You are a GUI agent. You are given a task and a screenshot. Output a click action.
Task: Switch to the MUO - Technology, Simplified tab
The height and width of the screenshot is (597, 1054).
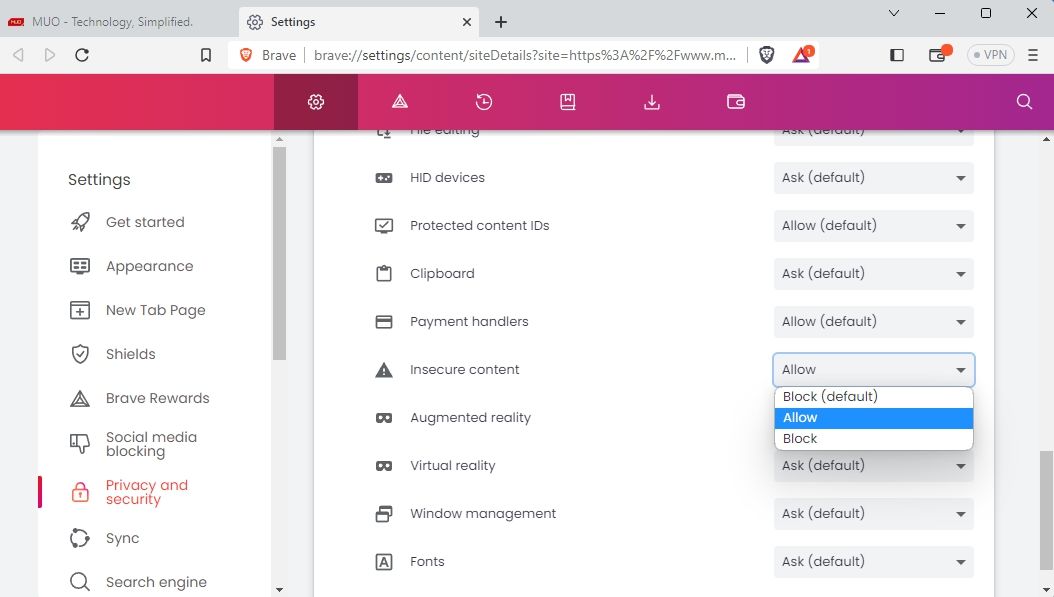coord(110,22)
